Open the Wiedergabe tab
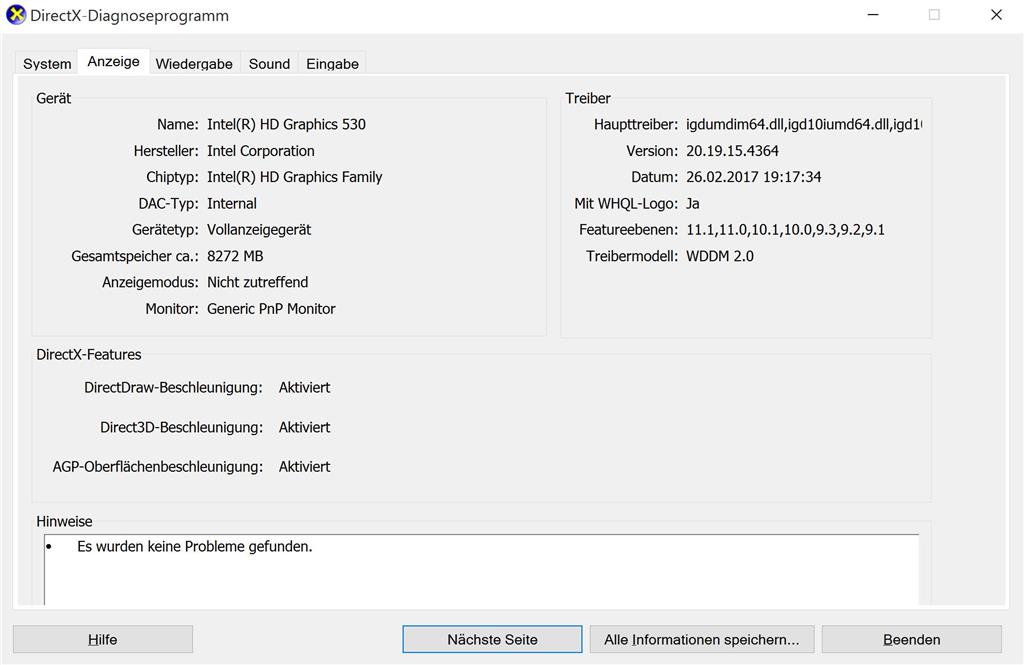This screenshot has width=1024, height=665. coord(194,63)
